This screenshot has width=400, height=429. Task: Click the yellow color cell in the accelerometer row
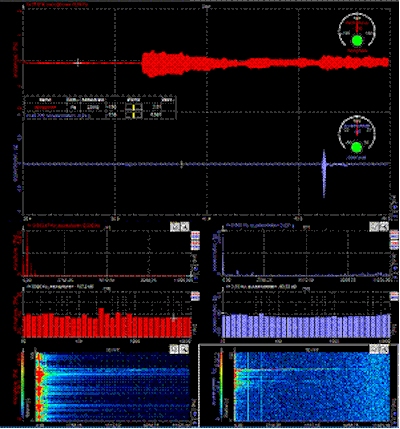click(133, 115)
